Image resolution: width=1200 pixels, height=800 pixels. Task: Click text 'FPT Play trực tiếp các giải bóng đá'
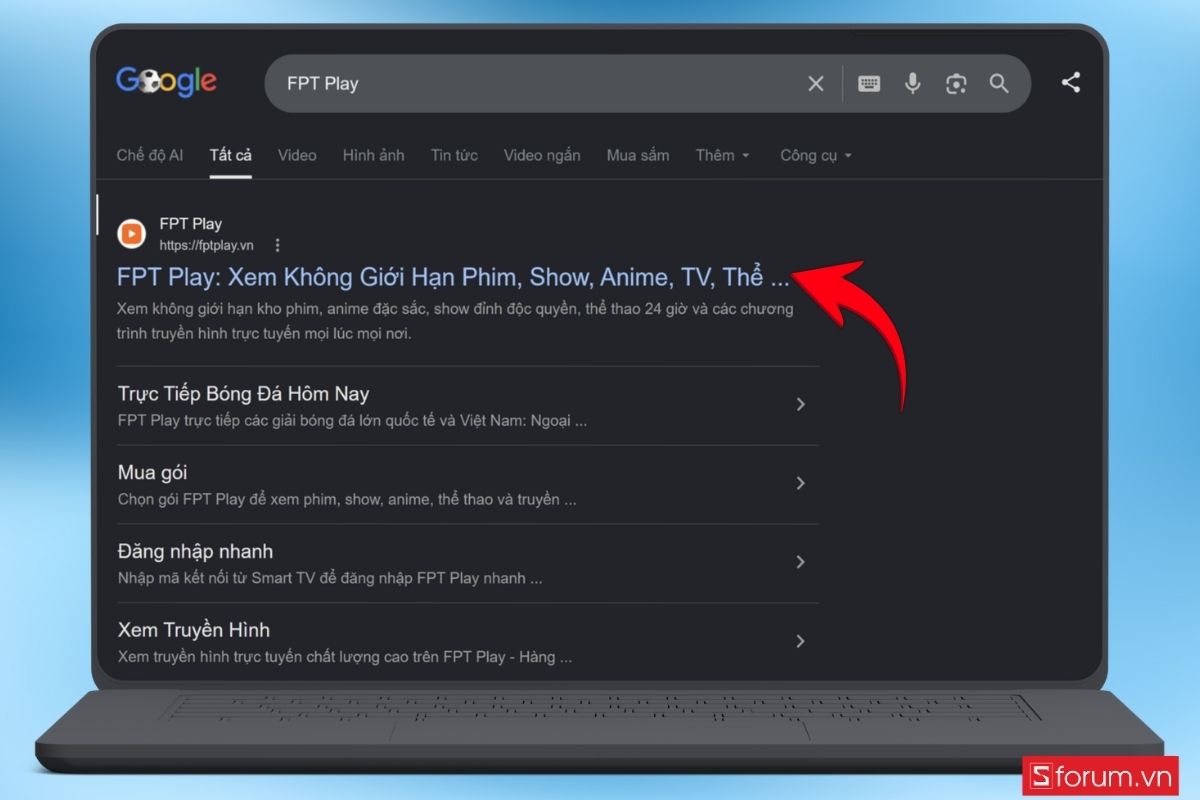[x=352, y=420]
